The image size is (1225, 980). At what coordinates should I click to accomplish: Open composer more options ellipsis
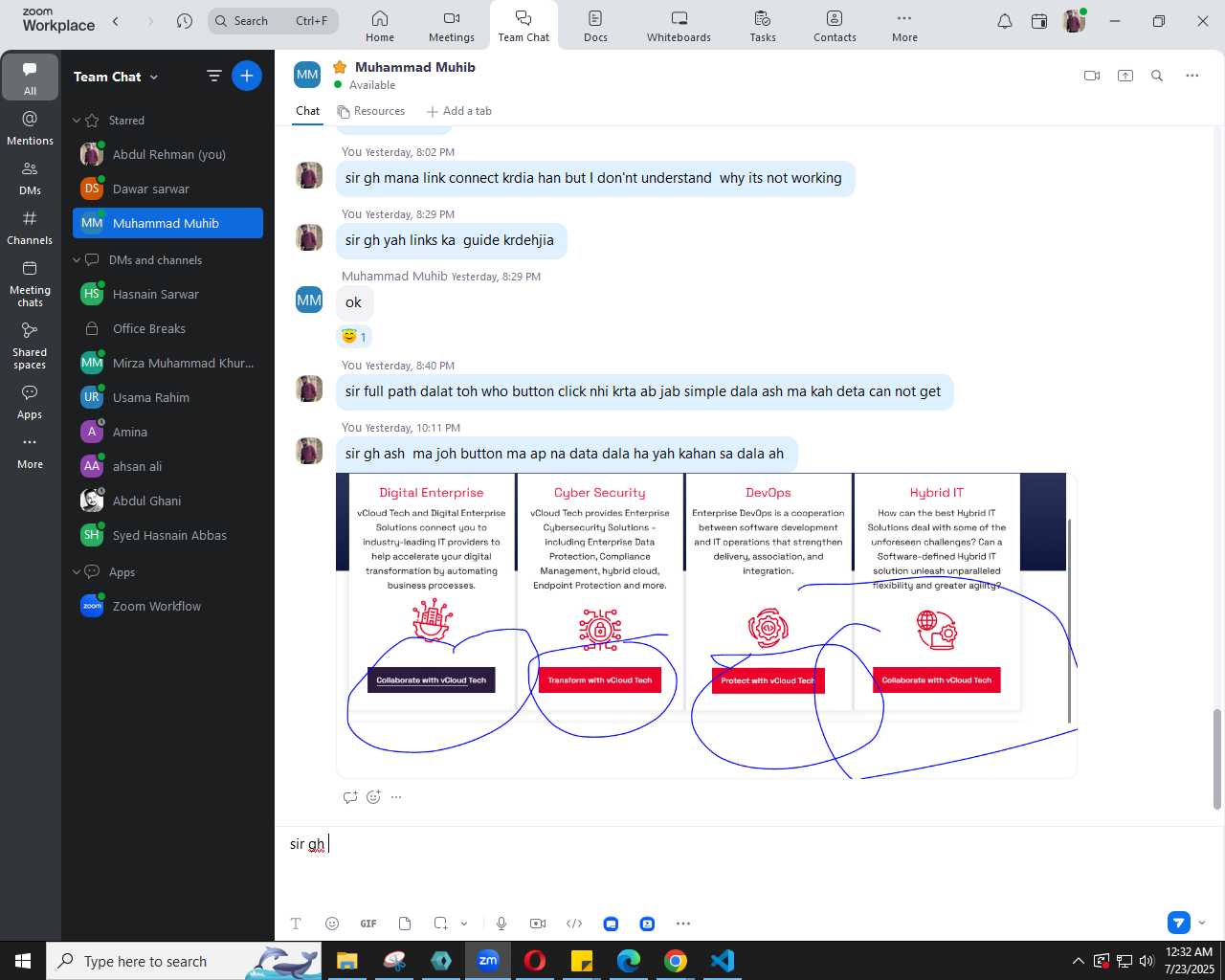tap(683, 924)
